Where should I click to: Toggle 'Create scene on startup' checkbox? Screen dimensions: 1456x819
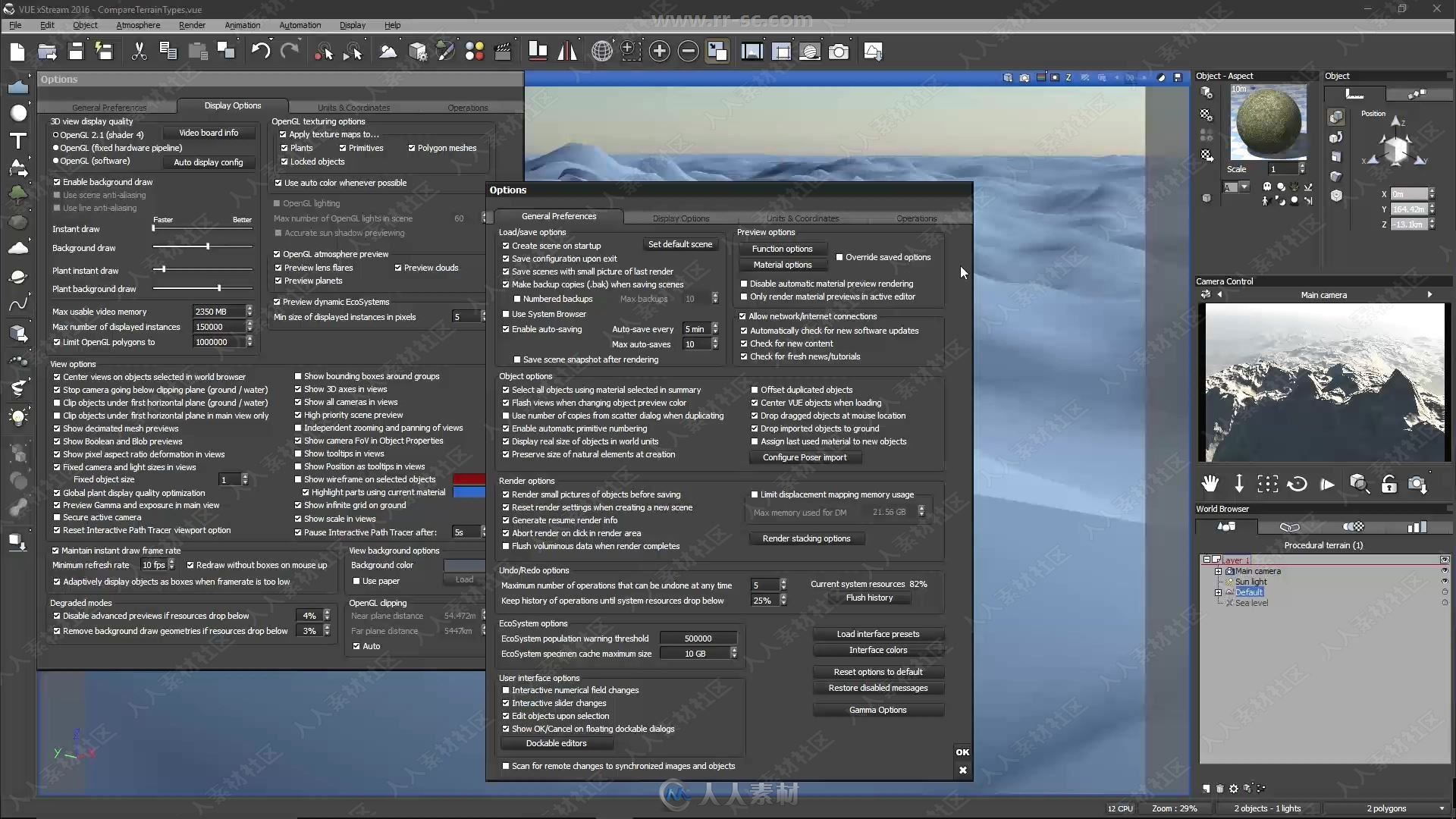506,245
